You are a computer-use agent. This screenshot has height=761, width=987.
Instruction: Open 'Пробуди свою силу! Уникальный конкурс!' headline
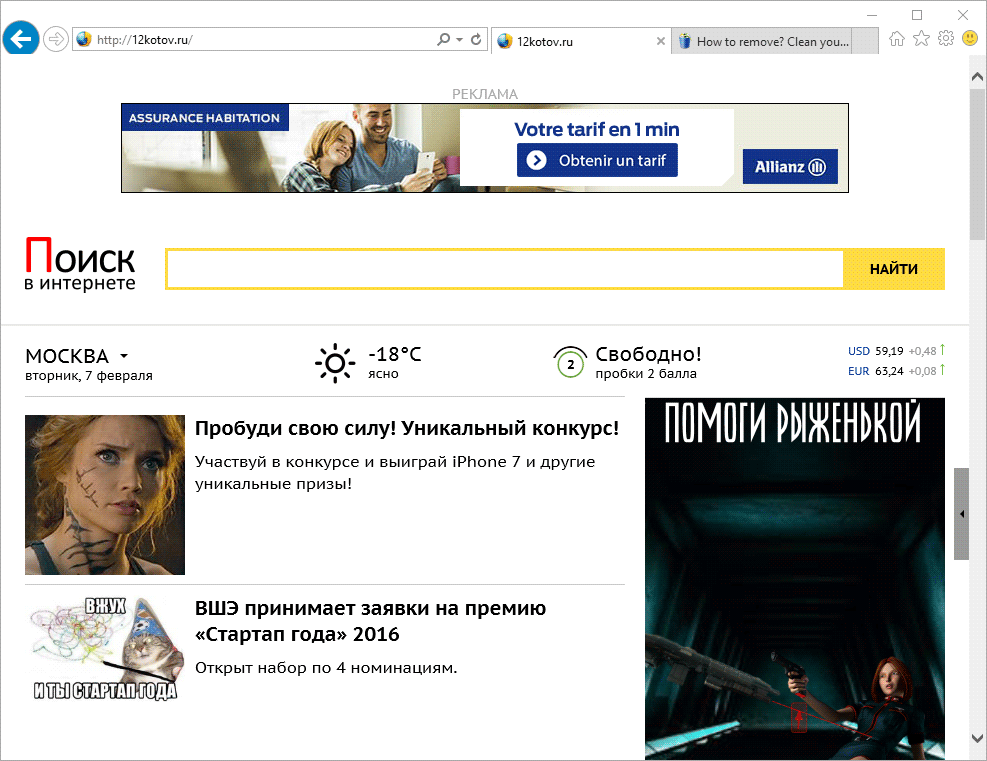pos(407,429)
